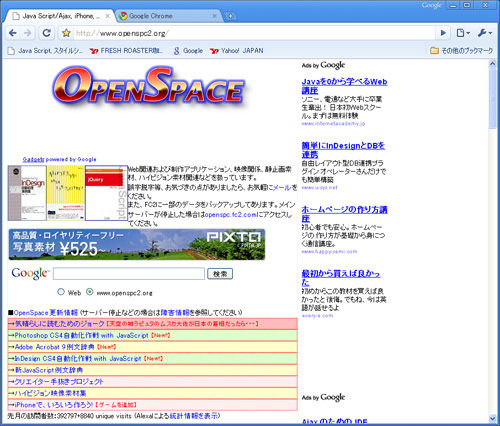Click the upper Ads by Google label
The height and width of the screenshot is (426, 500).
click(x=323, y=65)
